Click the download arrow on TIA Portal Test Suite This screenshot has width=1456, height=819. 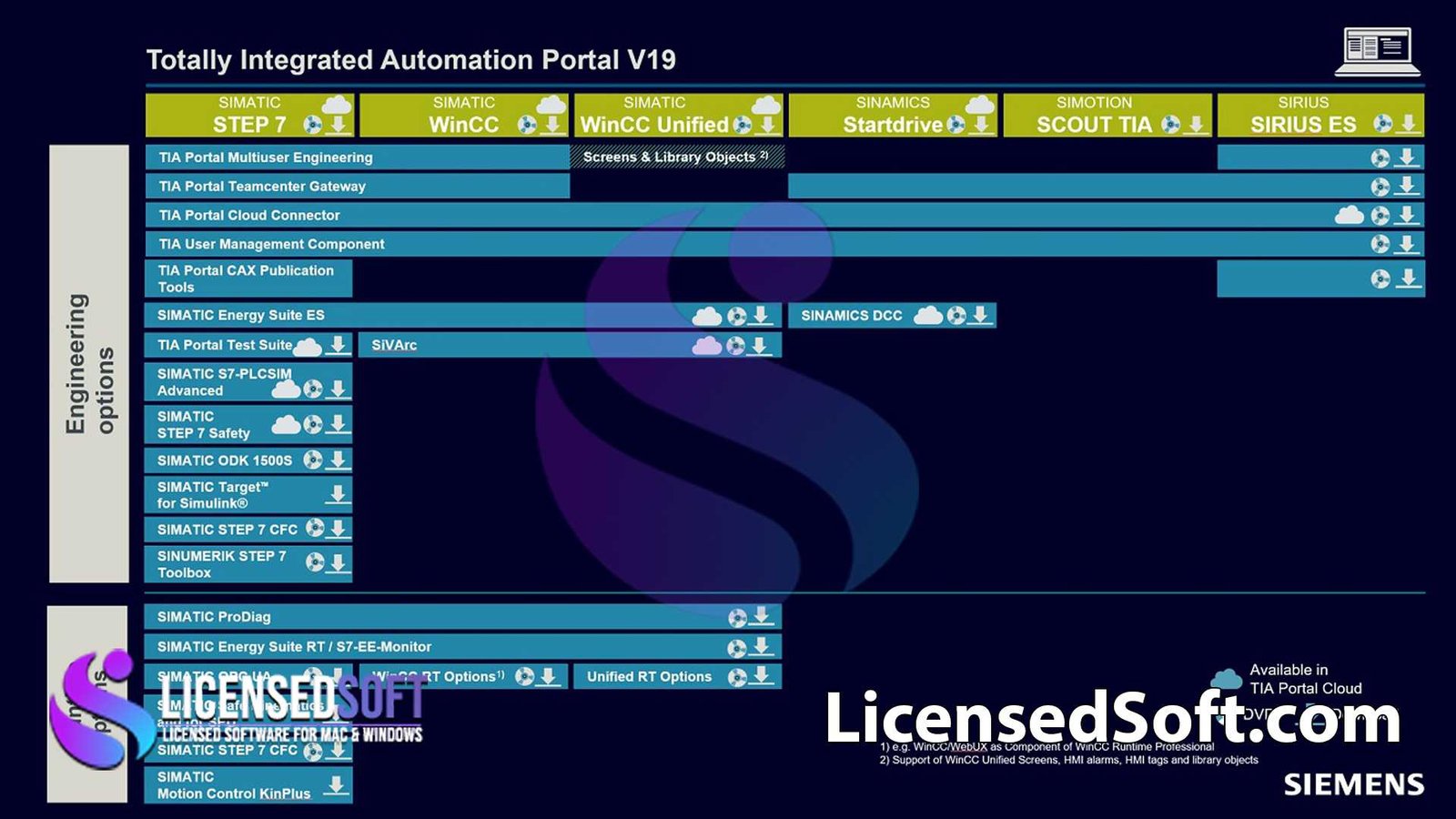338,345
